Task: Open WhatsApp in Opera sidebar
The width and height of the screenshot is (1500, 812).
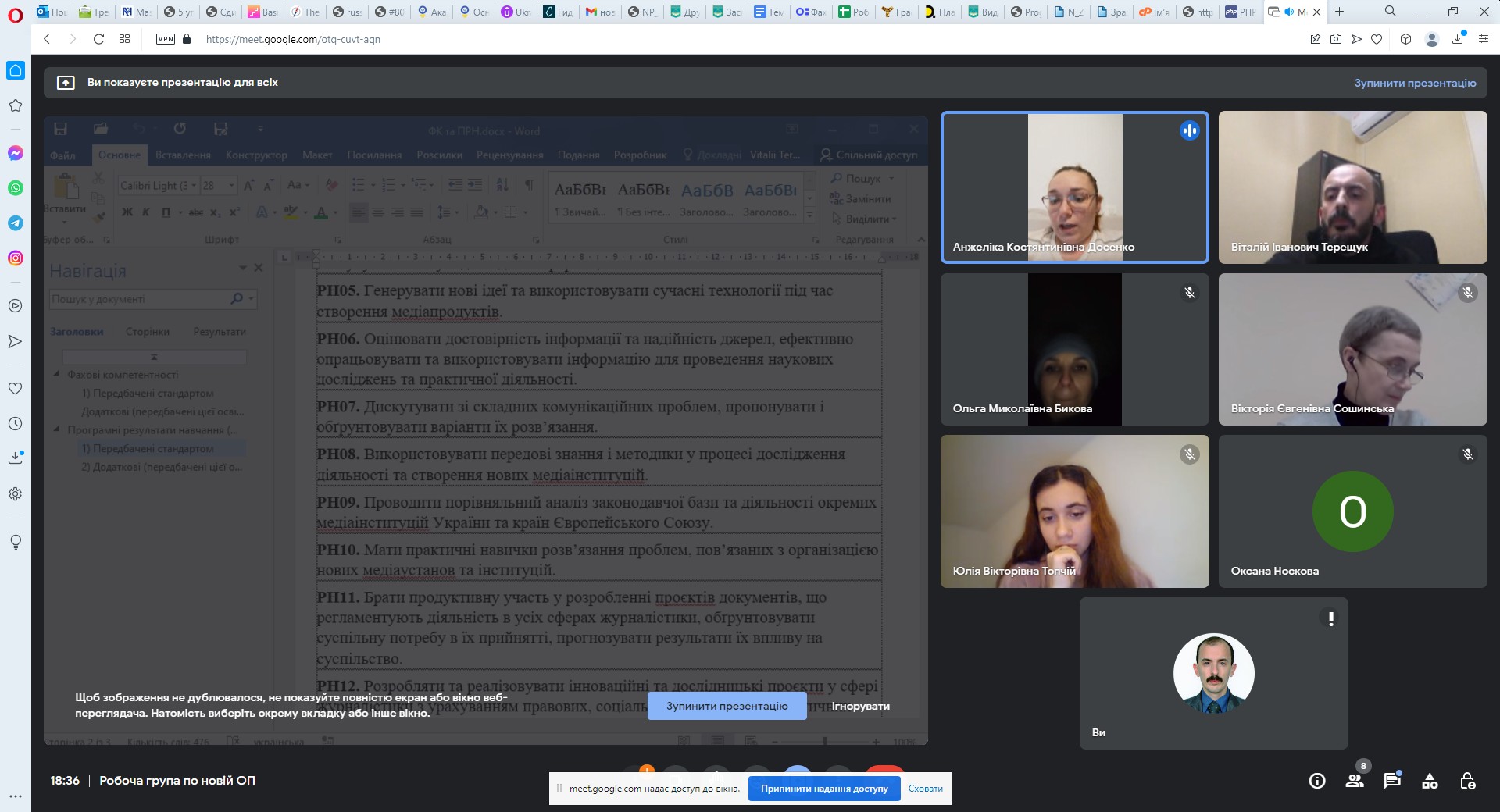Action: 16,188
